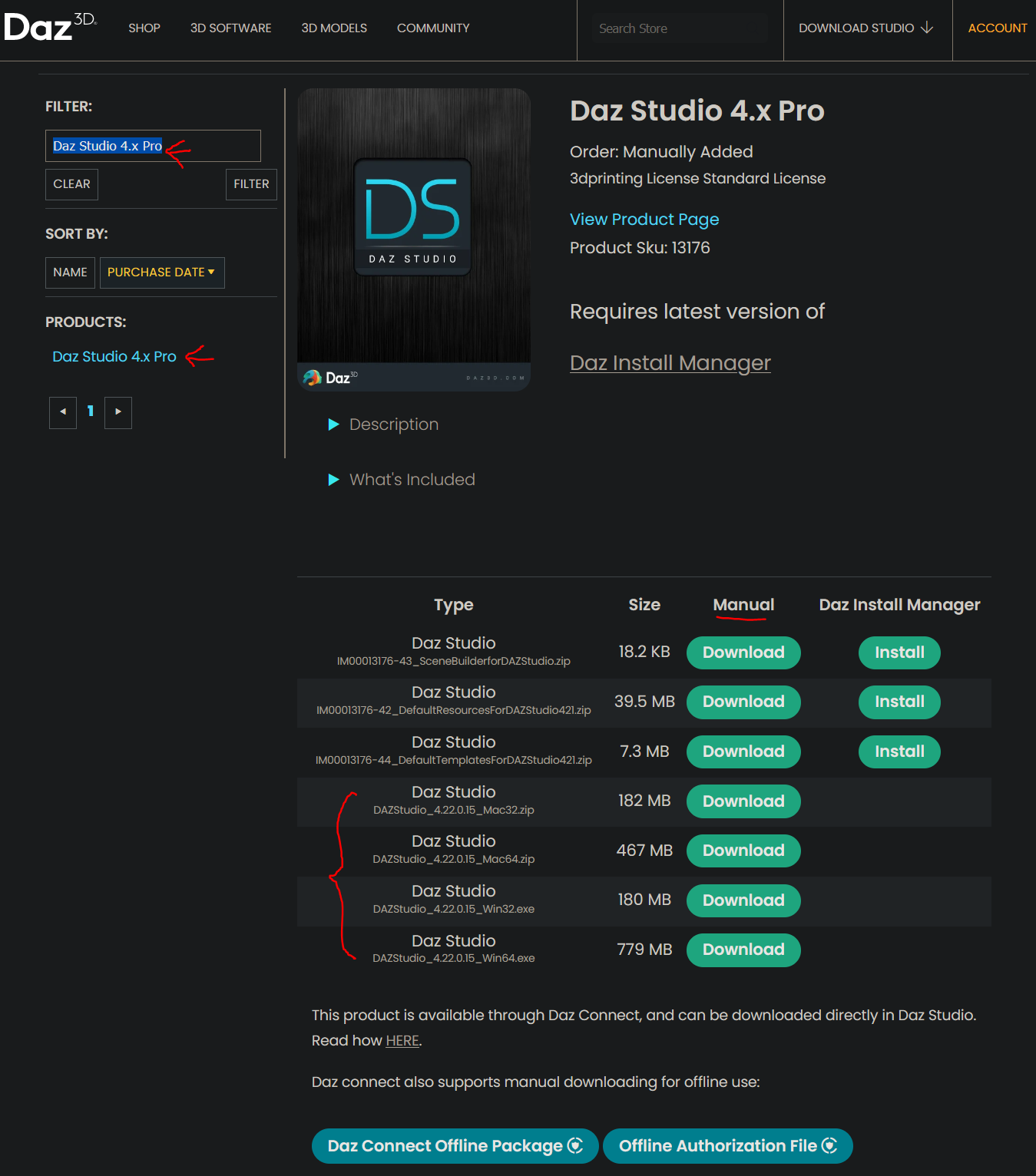Click the Manual column header
Image resolution: width=1036 pixels, height=1176 pixels.
pyautogui.click(x=743, y=605)
